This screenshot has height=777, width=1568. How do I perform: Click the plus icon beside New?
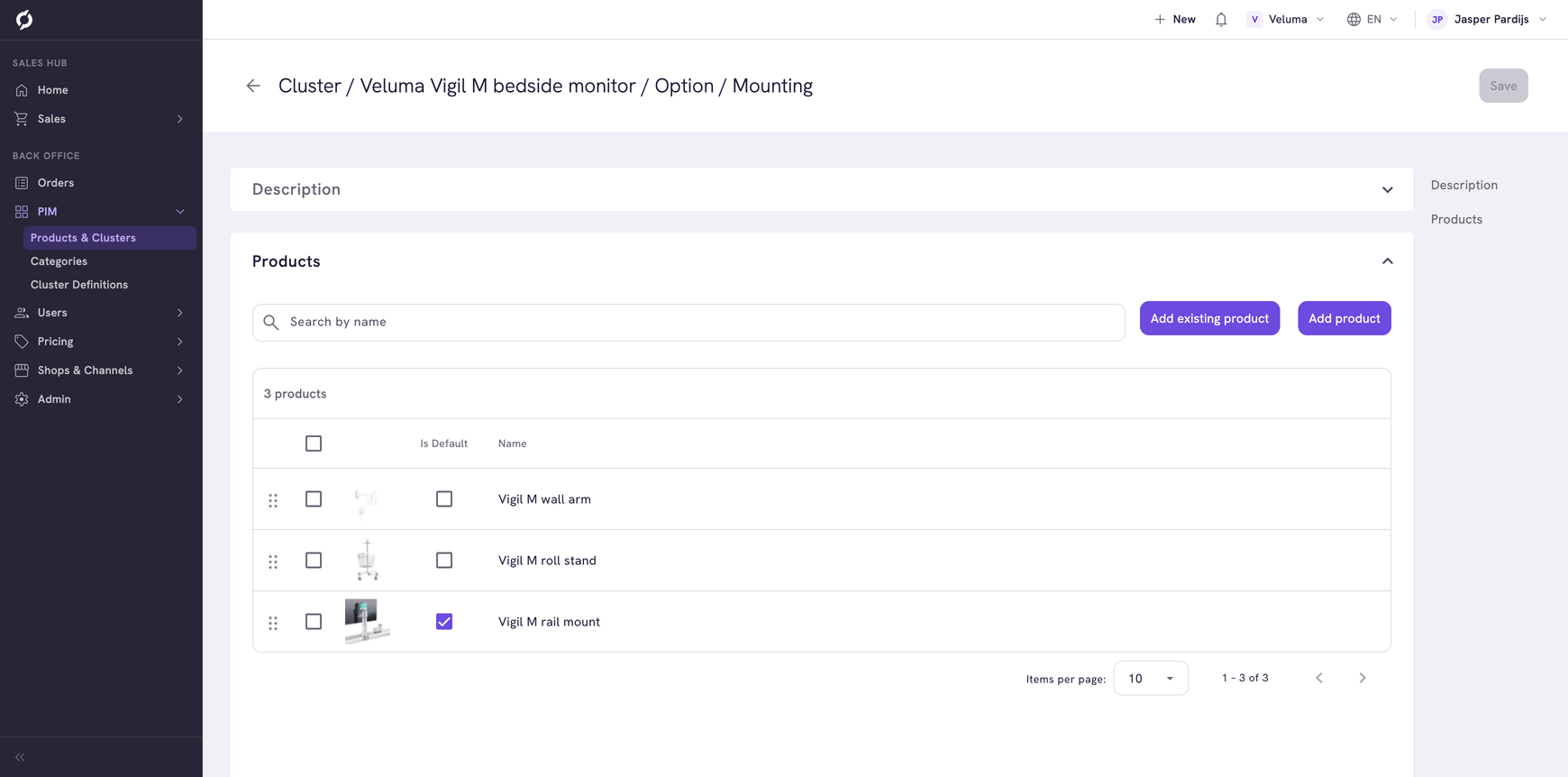[1160, 19]
